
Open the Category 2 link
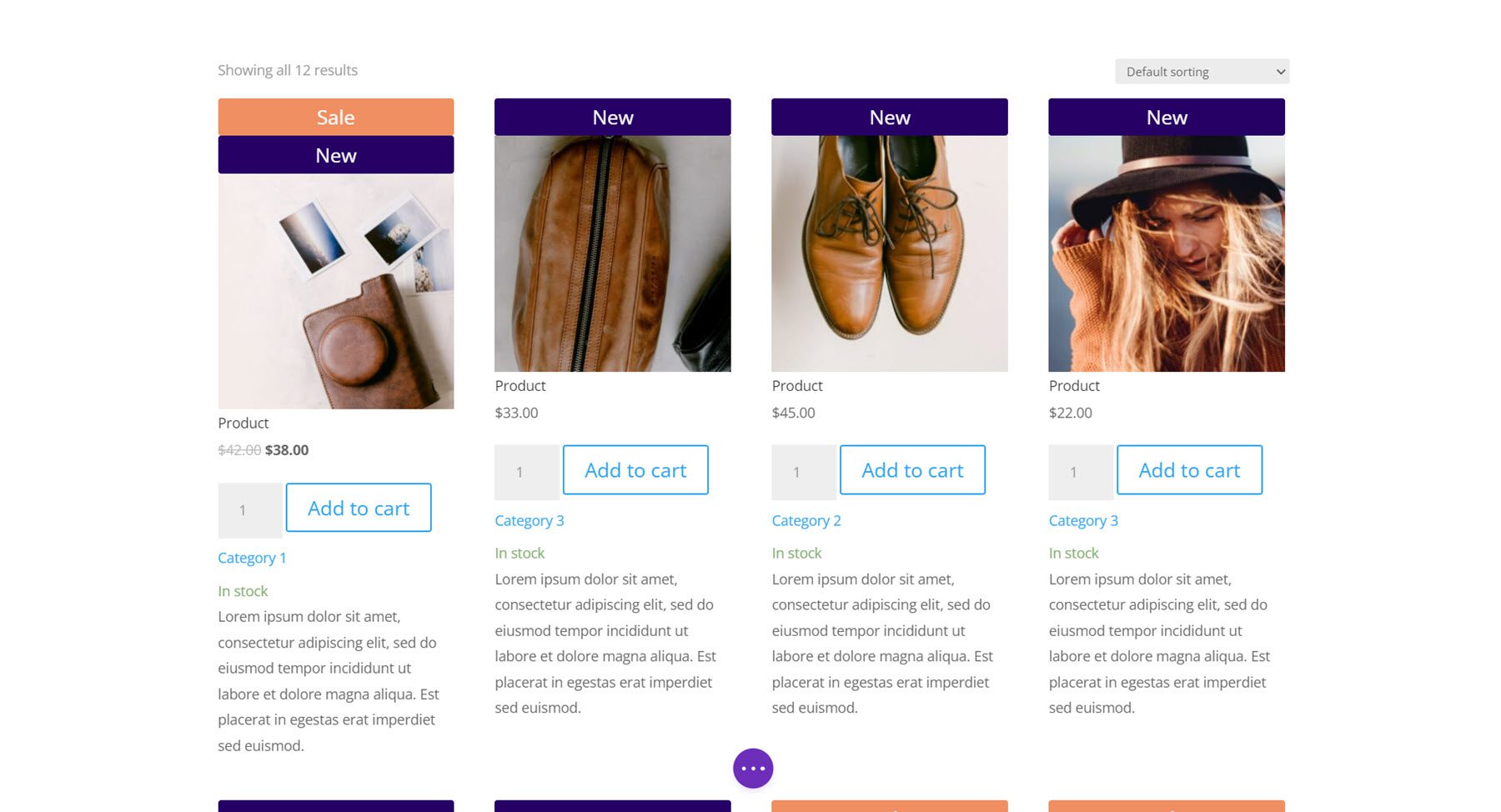click(x=806, y=520)
